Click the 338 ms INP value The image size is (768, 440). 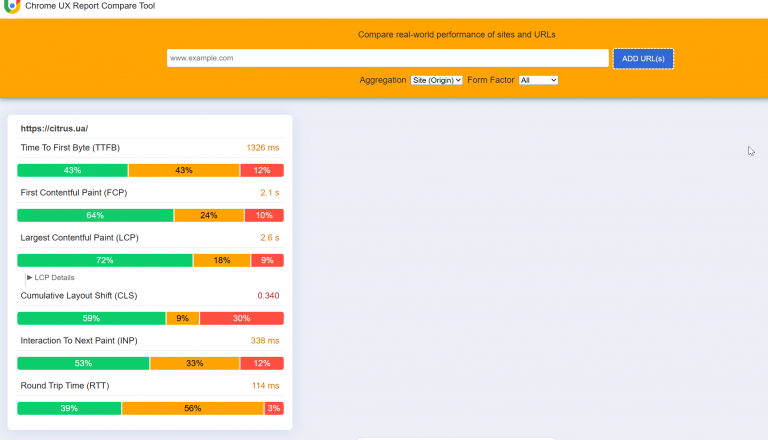click(x=265, y=341)
